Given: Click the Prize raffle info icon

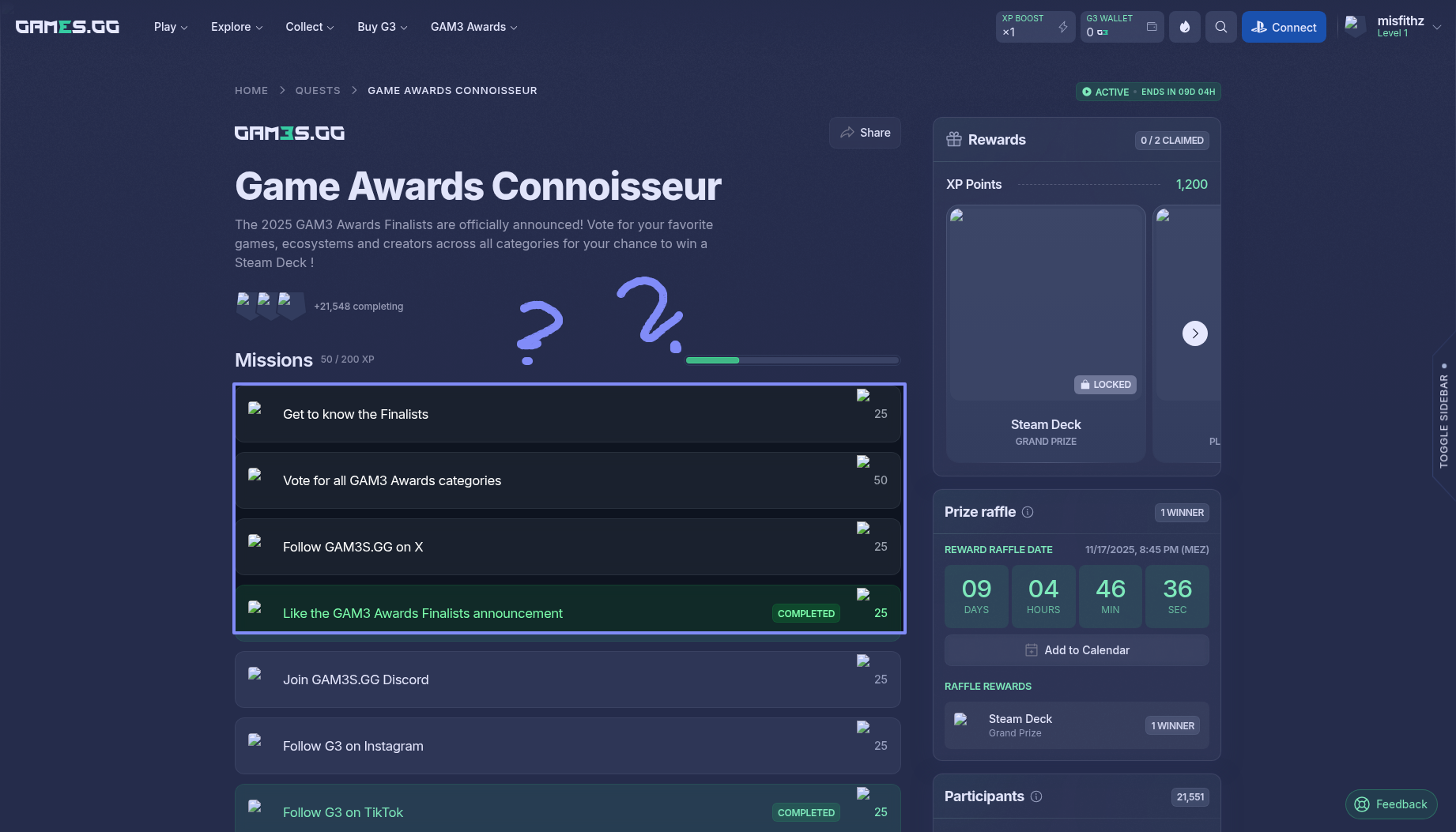Looking at the screenshot, I should 1028,512.
